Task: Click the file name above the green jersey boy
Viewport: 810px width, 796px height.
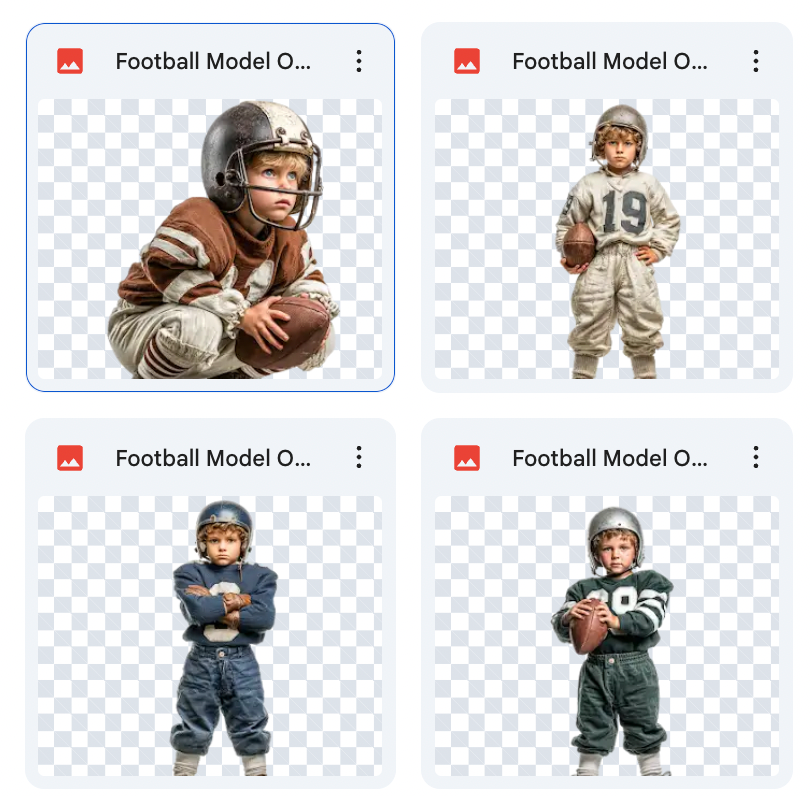Action: tap(610, 458)
